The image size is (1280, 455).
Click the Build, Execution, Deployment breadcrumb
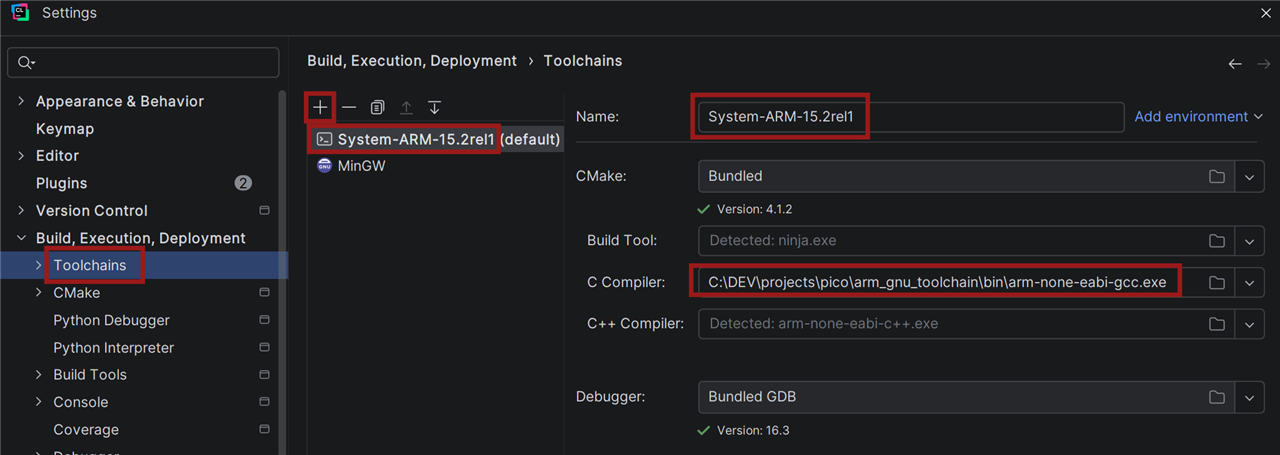click(412, 61)
